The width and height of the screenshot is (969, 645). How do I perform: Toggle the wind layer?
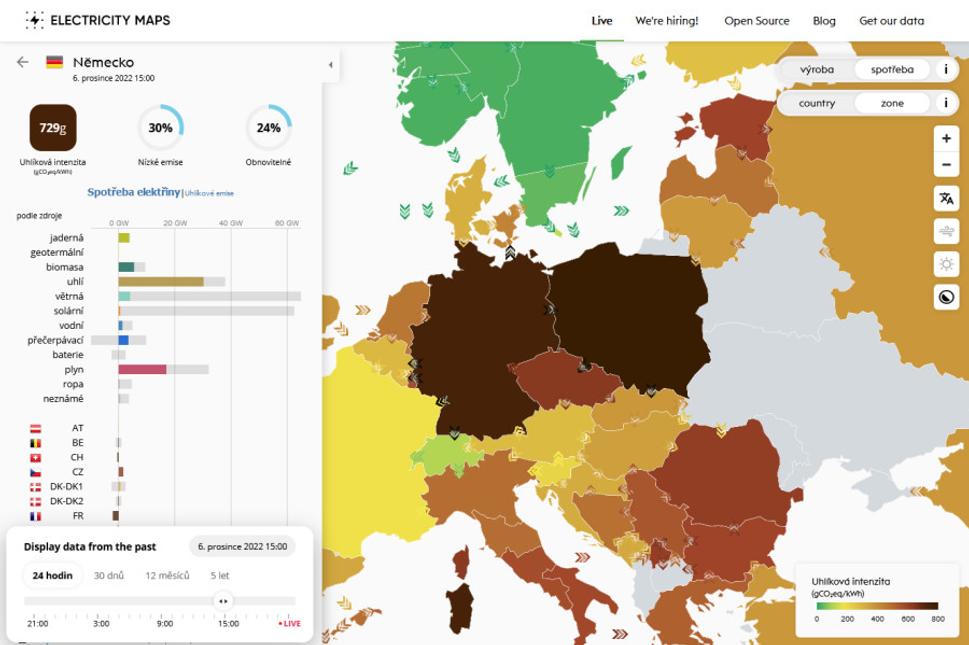[x=946, y=232]
